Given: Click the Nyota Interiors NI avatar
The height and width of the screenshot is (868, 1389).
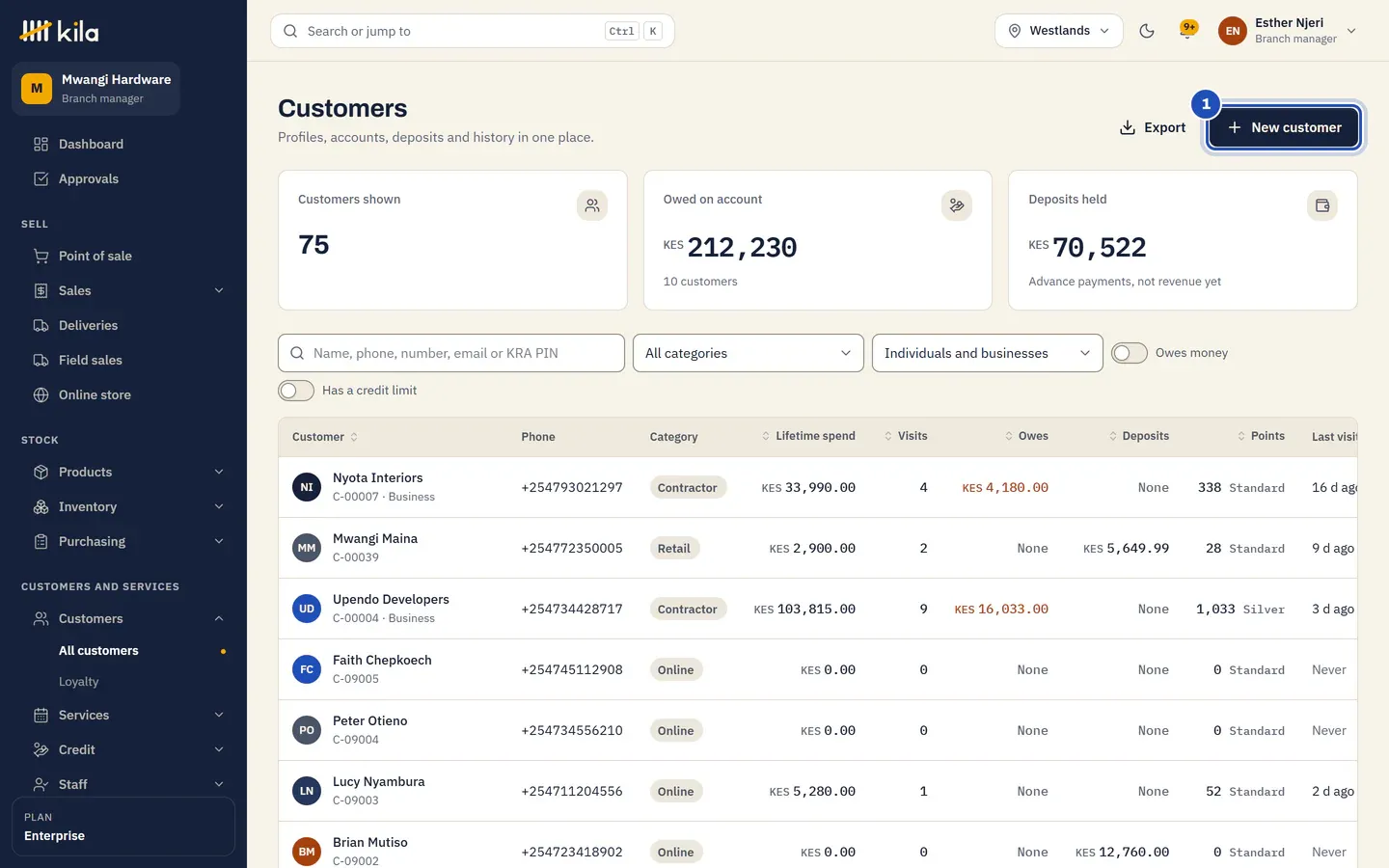Looking at the screenshot, I should (x=307, y=487).
